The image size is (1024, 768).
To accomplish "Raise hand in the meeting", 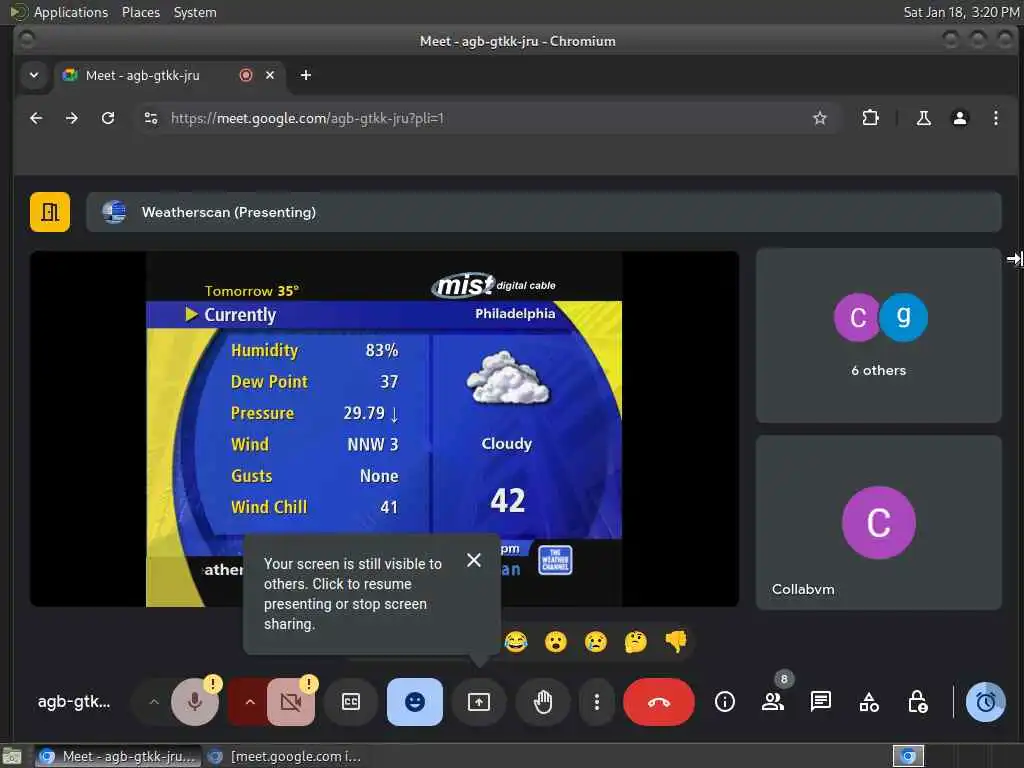I will pos(543,702).
